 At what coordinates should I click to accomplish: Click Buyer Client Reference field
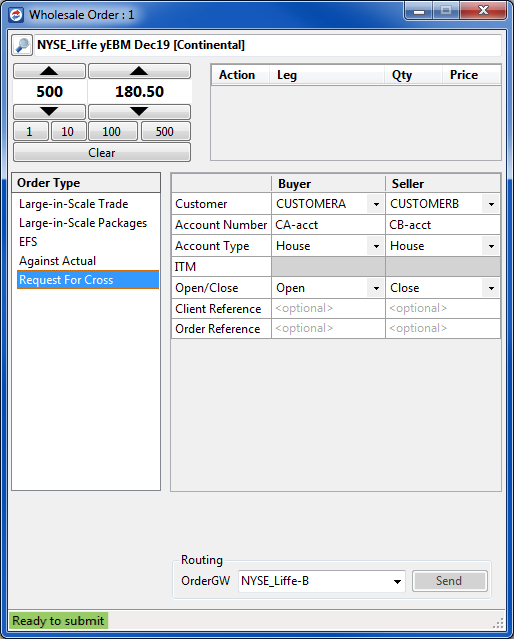tap(328, 308)
